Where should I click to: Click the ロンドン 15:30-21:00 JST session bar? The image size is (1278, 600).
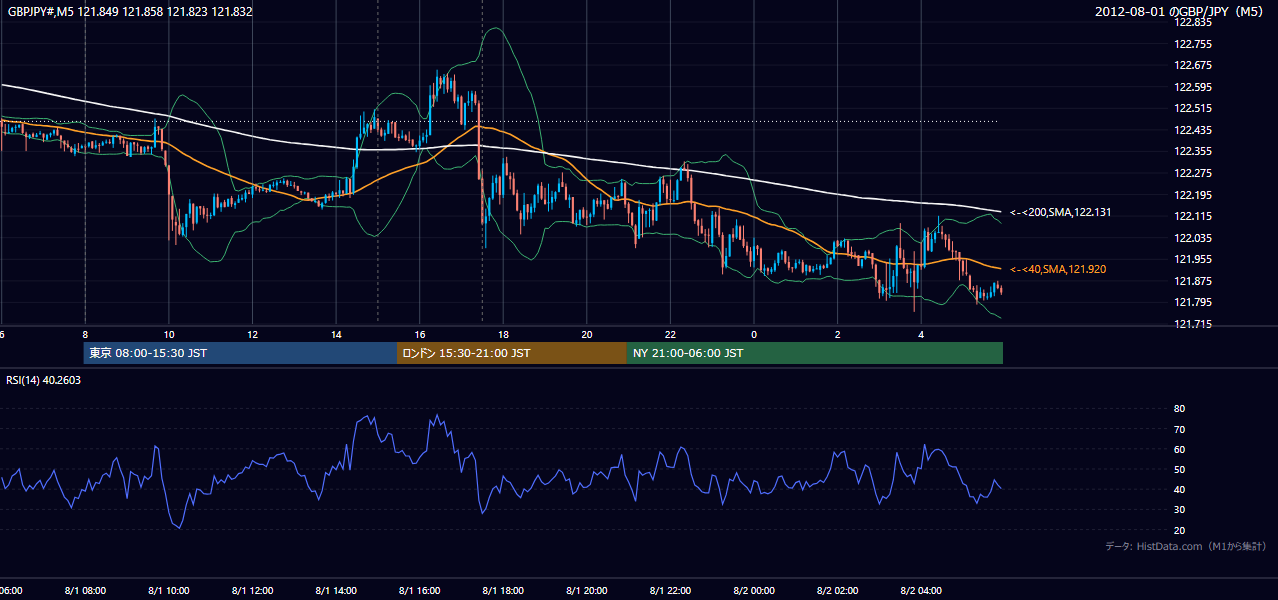(x=512, y=353)
